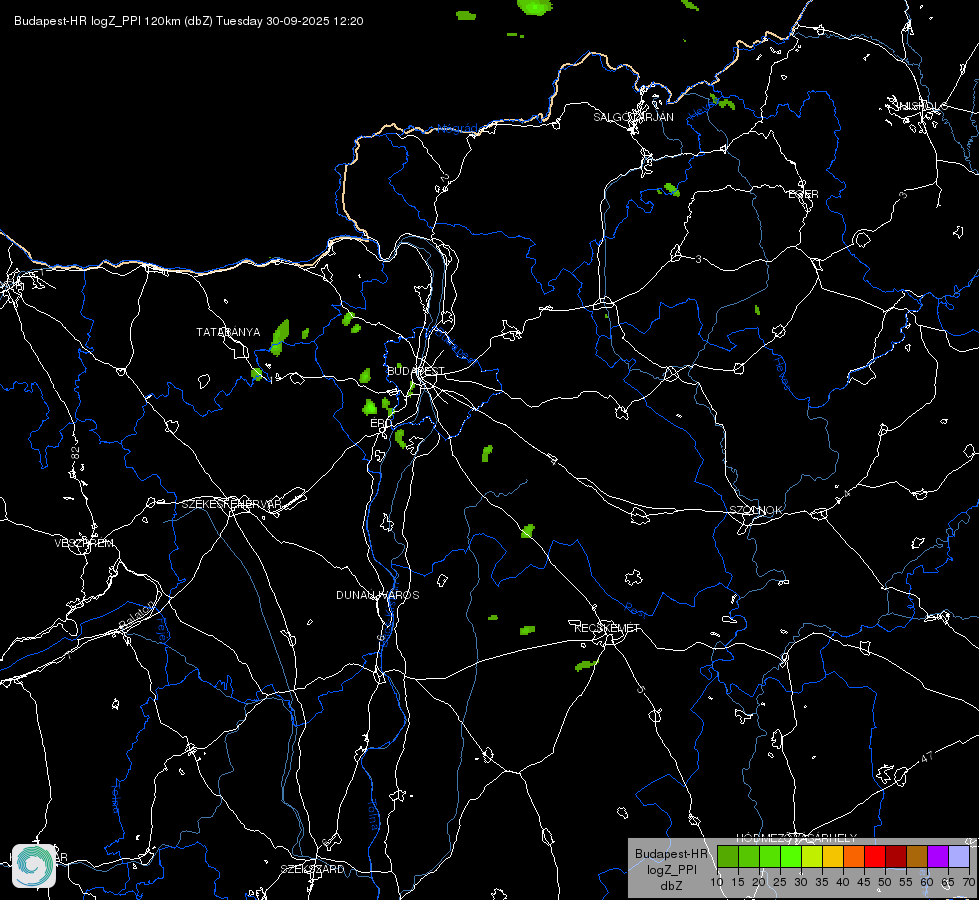The height and width of the screenshot is (900, 979).
Task: Click the lavender 65-70 dBZ legend swatch
Action: pos(959,857)
